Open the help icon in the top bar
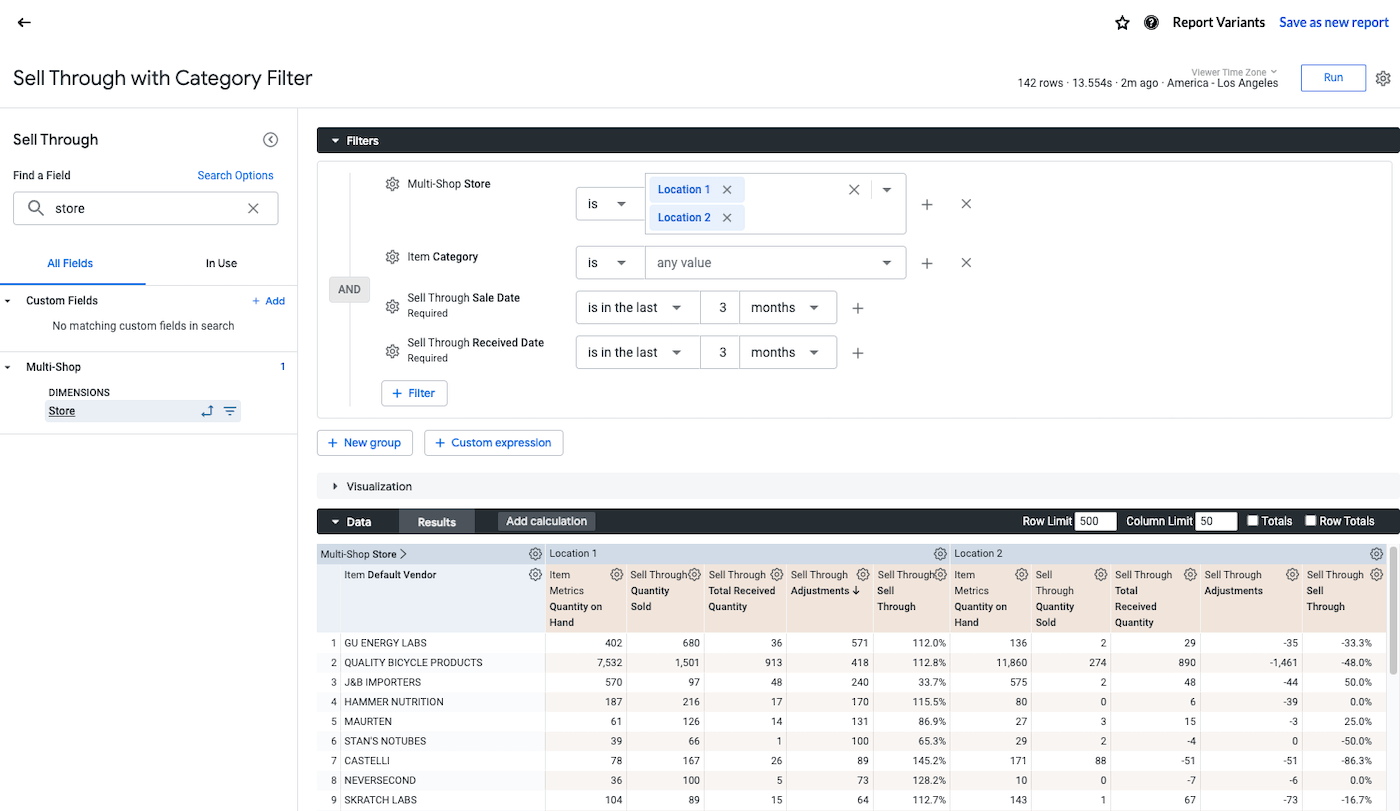The image size is (1400, 811). tap(1150, 22)
